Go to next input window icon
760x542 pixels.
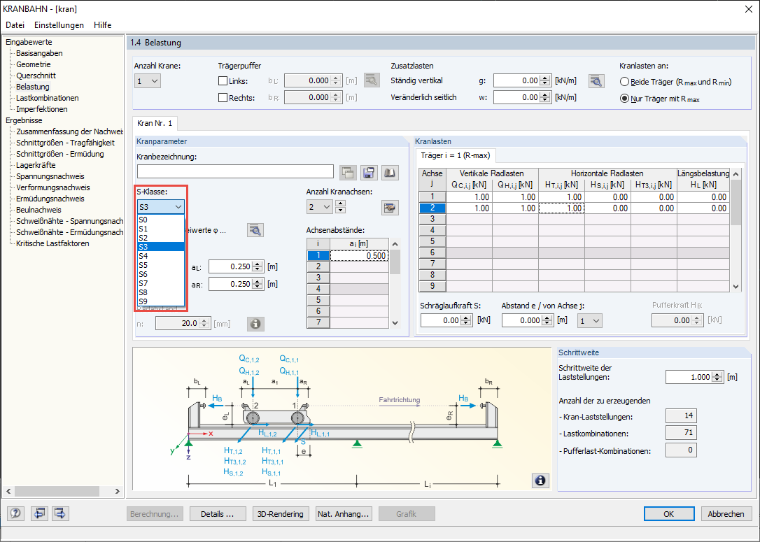61,513
